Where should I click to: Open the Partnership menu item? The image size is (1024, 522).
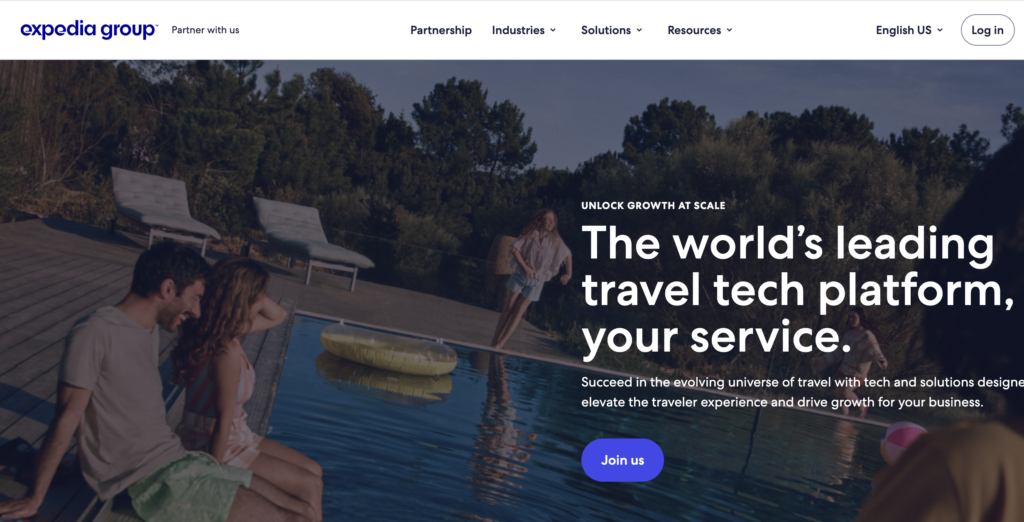tap(441, 30)
